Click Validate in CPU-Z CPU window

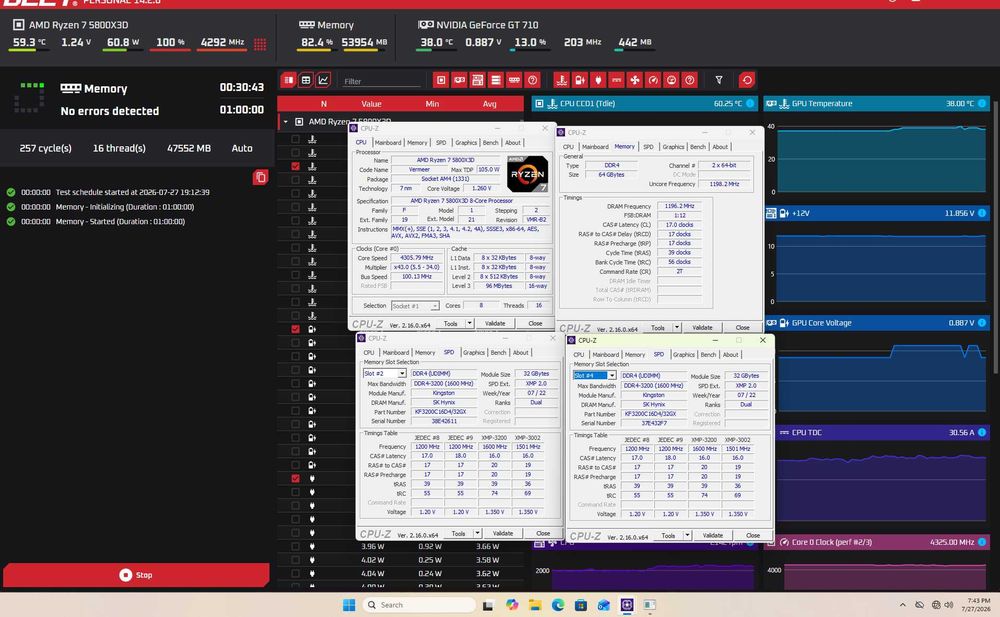click(x=495, y=323)
